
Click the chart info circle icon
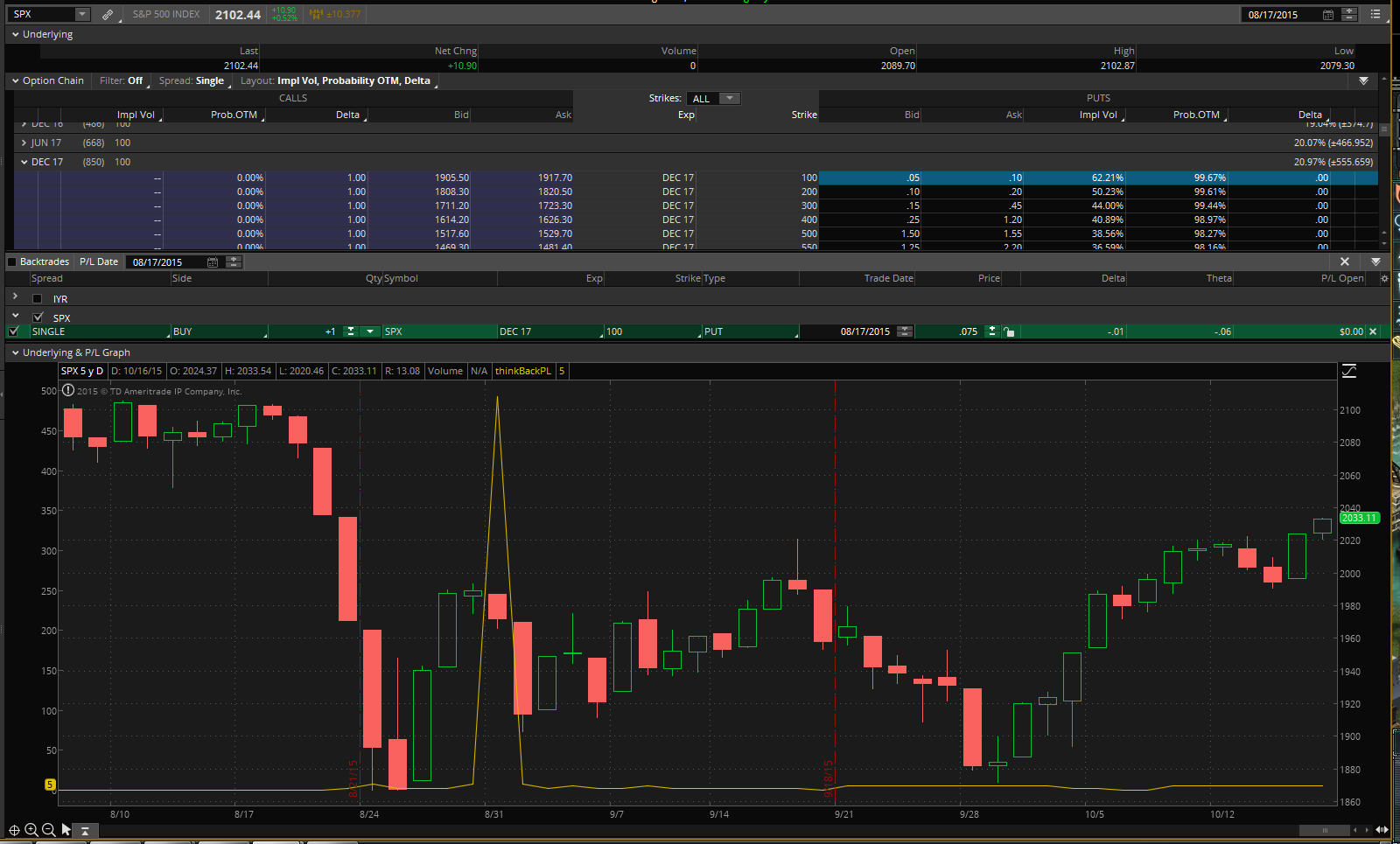point(68,391)
